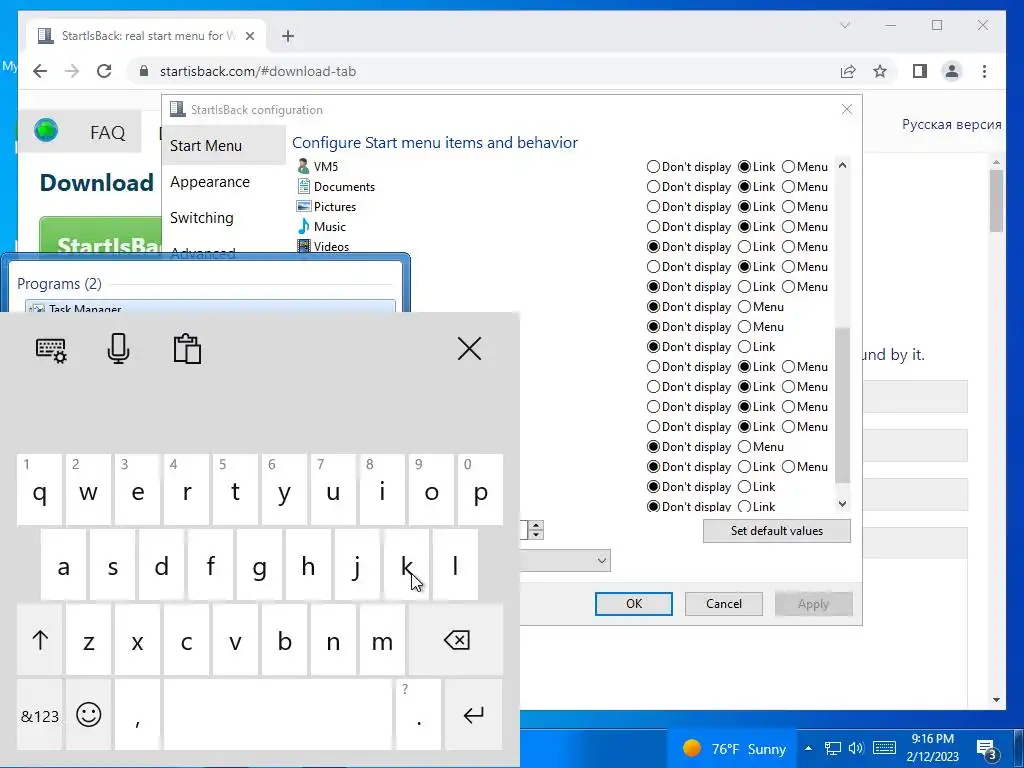Screen dimensions: 1024x768
Task: Tap the enter return key
Action: click(x=473, y=714)
